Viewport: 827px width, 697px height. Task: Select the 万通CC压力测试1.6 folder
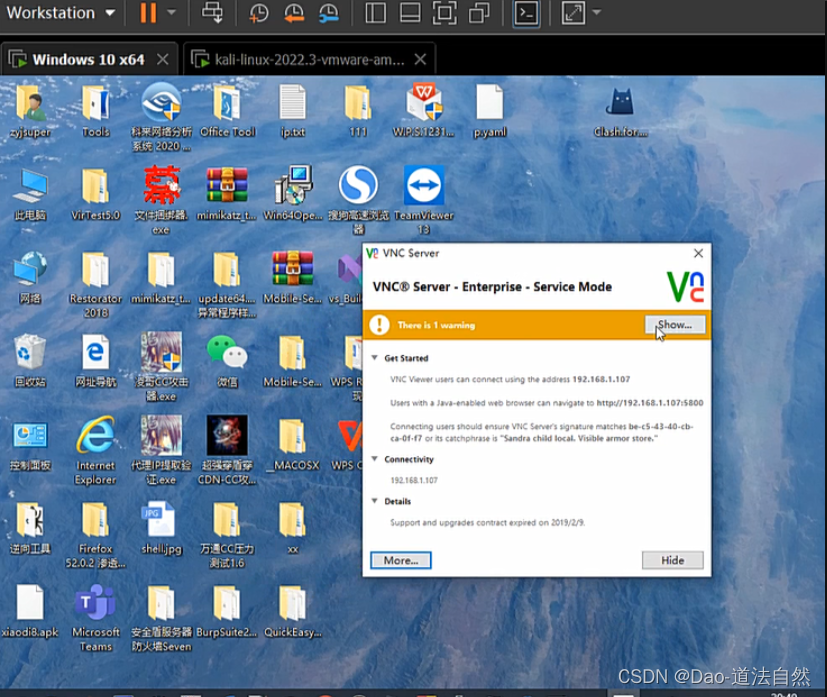pyautogui.click(x=227, y=535)
